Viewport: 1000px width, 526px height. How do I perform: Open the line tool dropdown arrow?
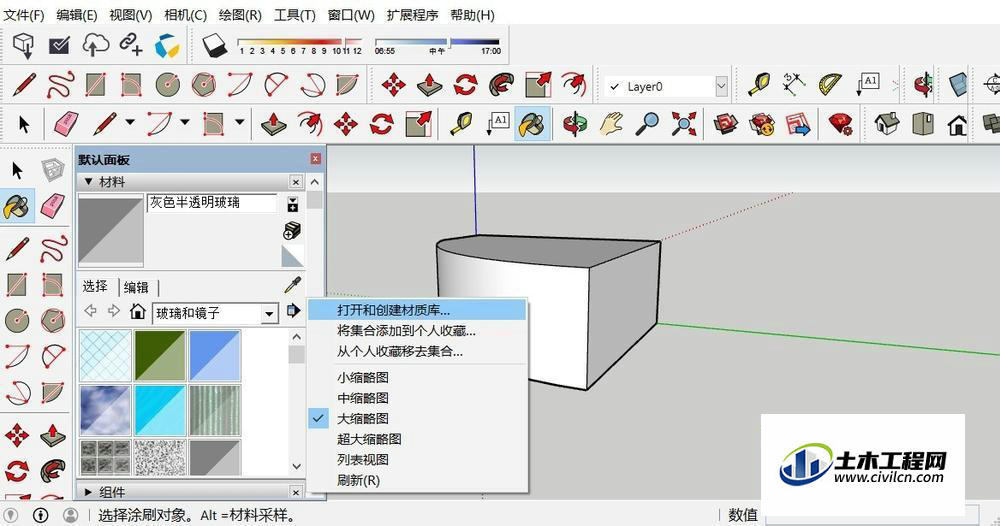click(130, 122)
